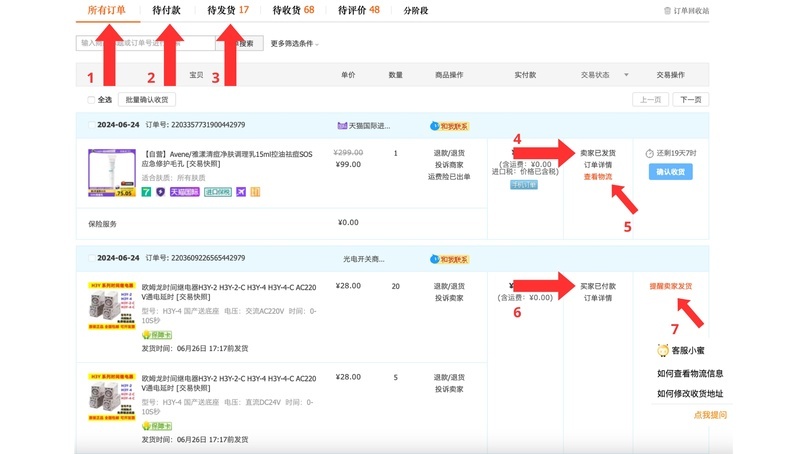Switch to the 待付款 tab
This screenshot has height=454, width=807.
tap(166, 10)
